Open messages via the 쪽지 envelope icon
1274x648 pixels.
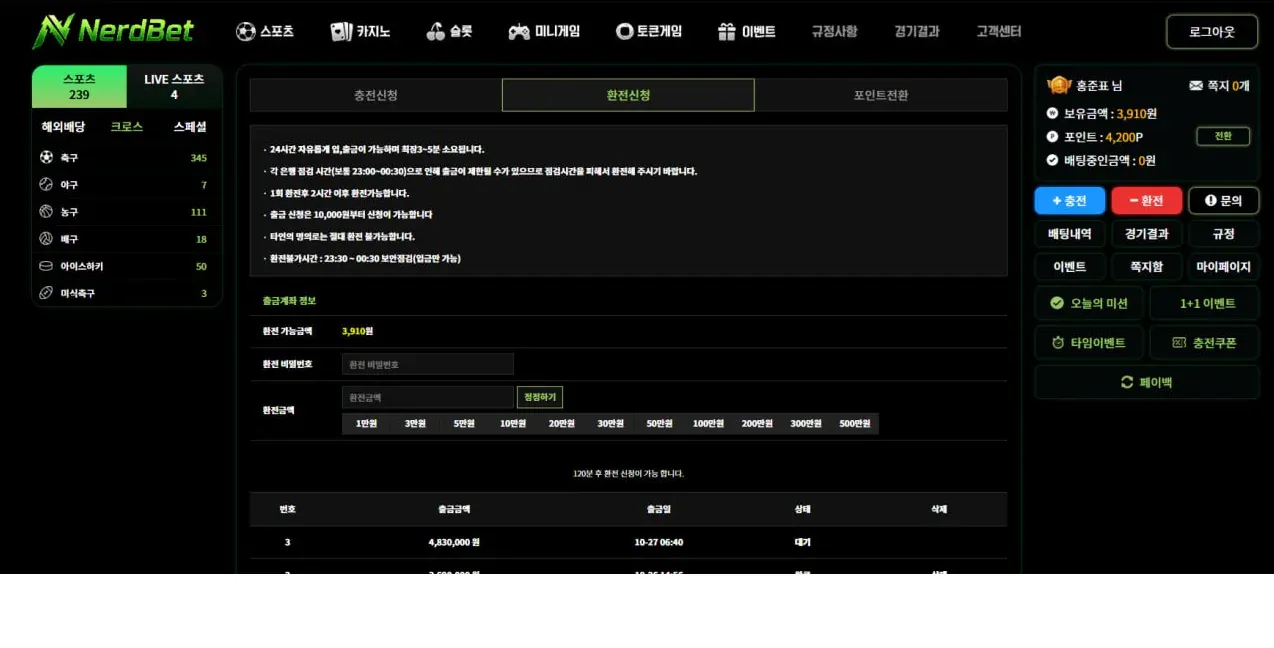tap(1196, 86)
